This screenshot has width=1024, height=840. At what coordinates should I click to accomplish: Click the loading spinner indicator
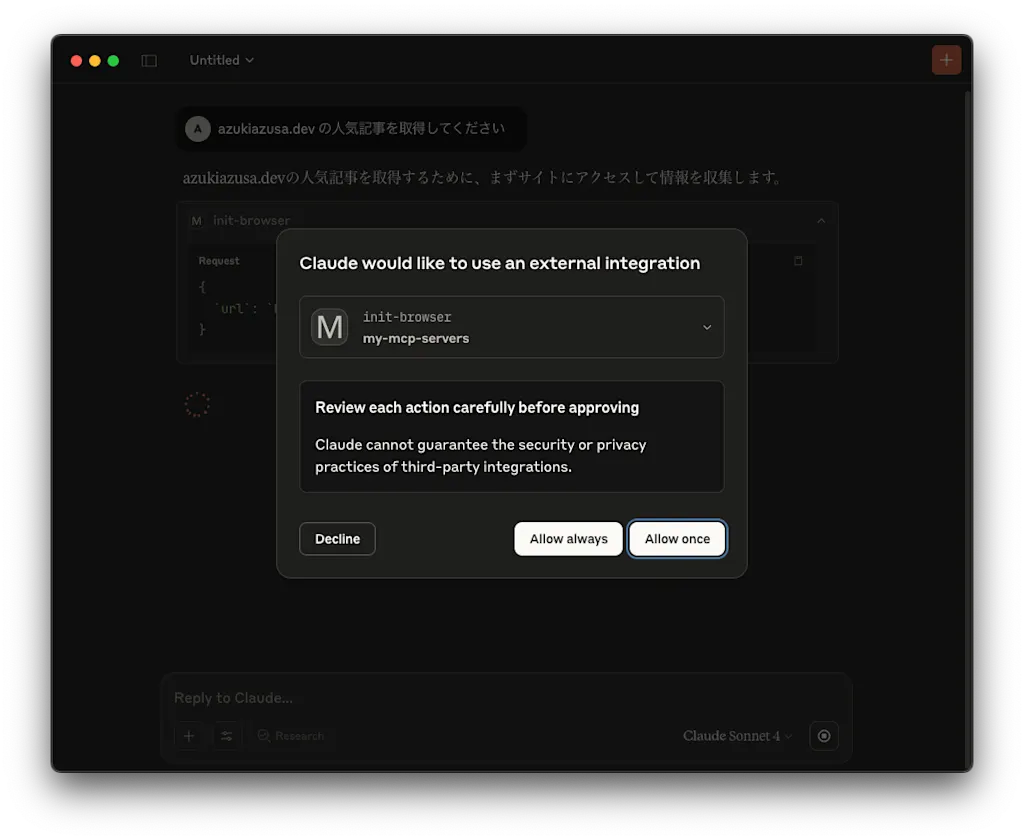pos(197,405)
